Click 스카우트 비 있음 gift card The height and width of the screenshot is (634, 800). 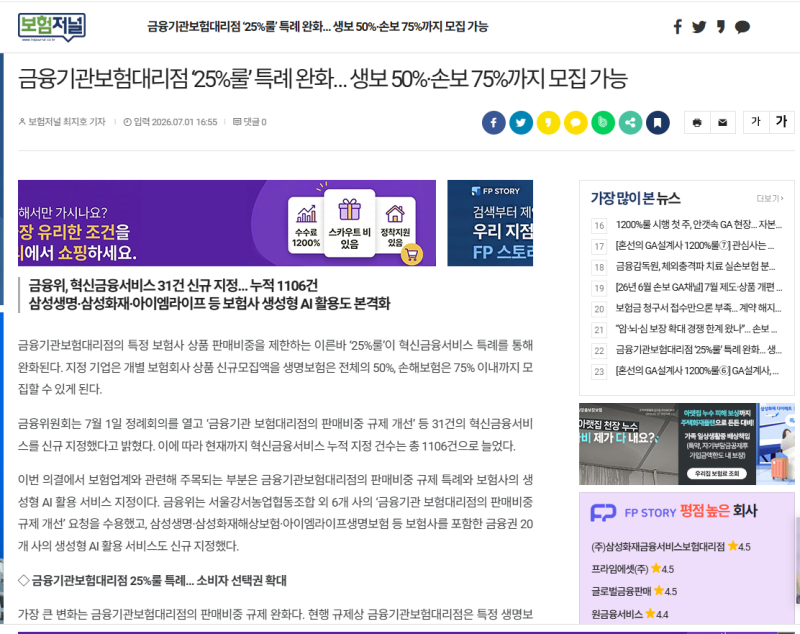[349, 223]
